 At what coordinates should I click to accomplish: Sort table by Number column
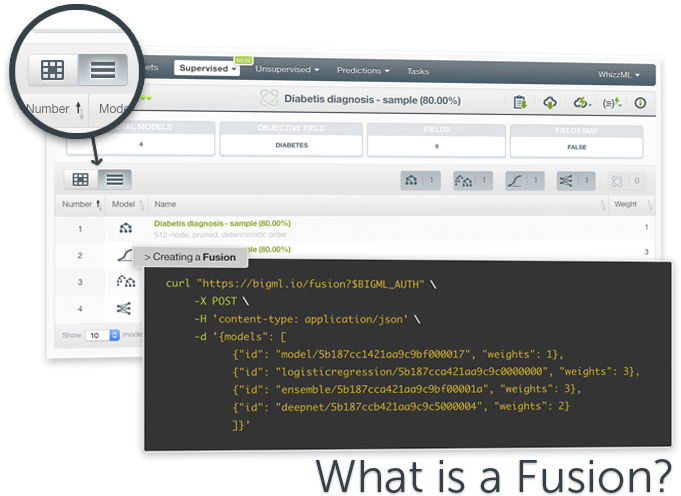point(81,204)
